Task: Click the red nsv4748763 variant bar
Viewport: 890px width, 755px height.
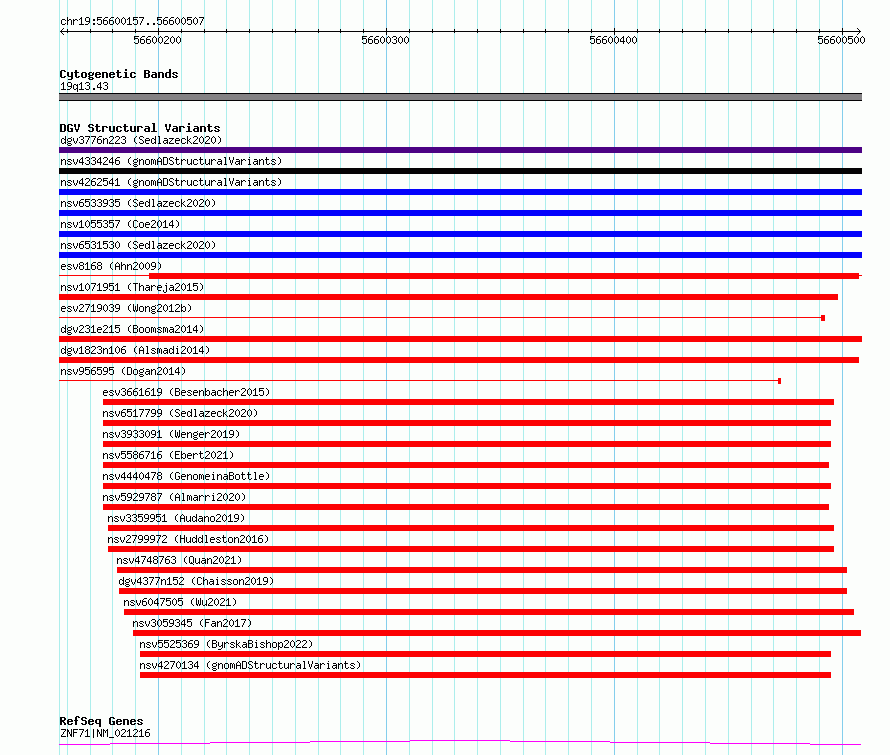Action: point(482,570)
